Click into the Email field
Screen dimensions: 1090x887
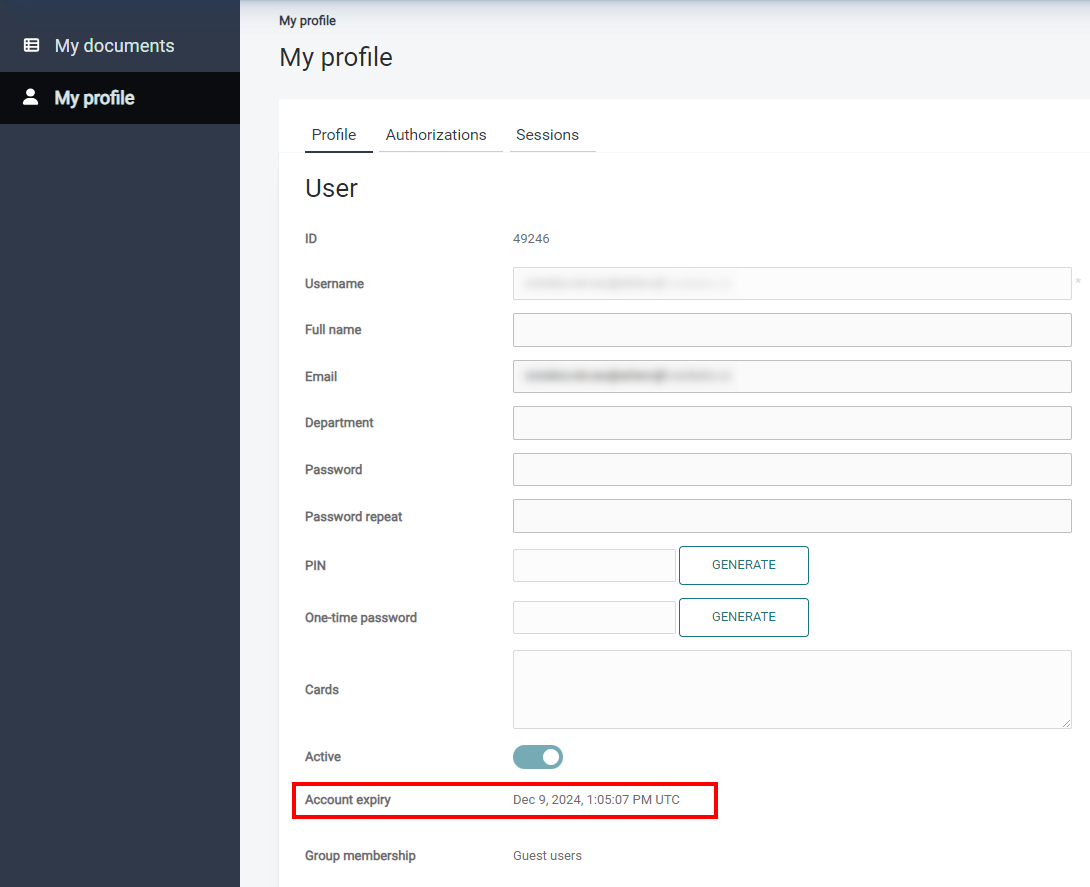coord(791,377)
